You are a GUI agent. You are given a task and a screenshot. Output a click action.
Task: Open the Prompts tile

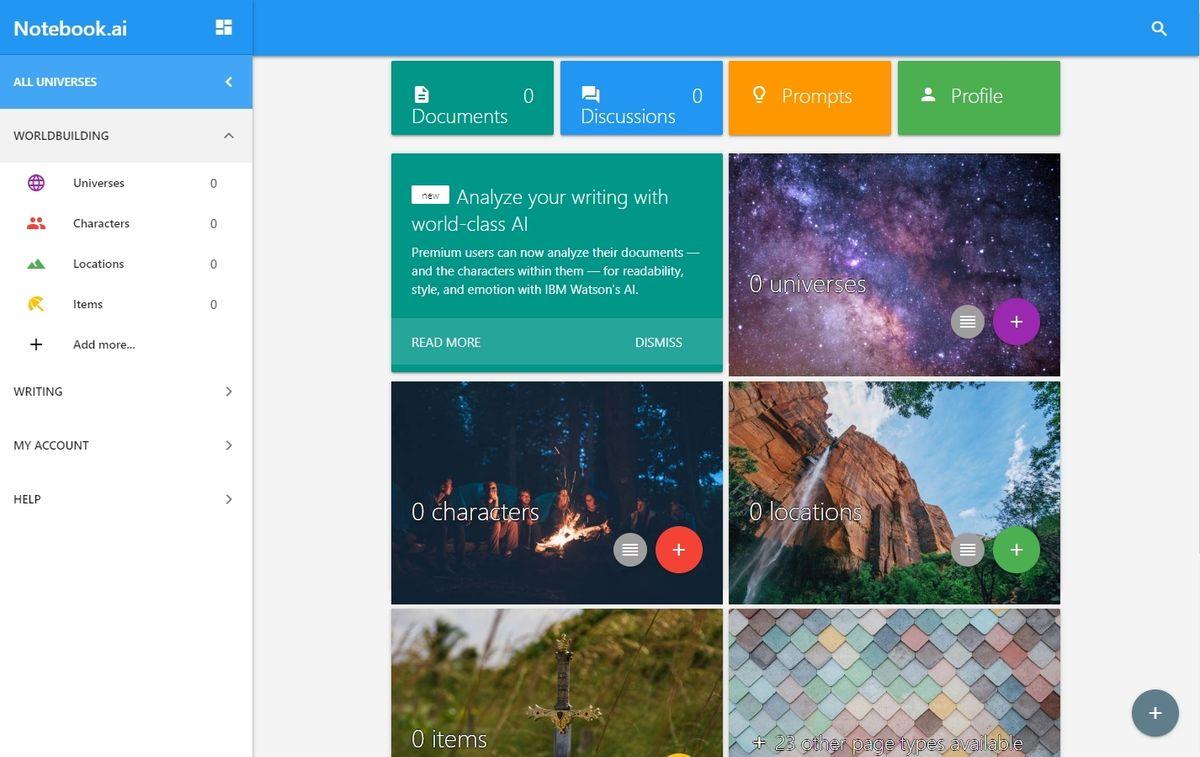[810, 98]
